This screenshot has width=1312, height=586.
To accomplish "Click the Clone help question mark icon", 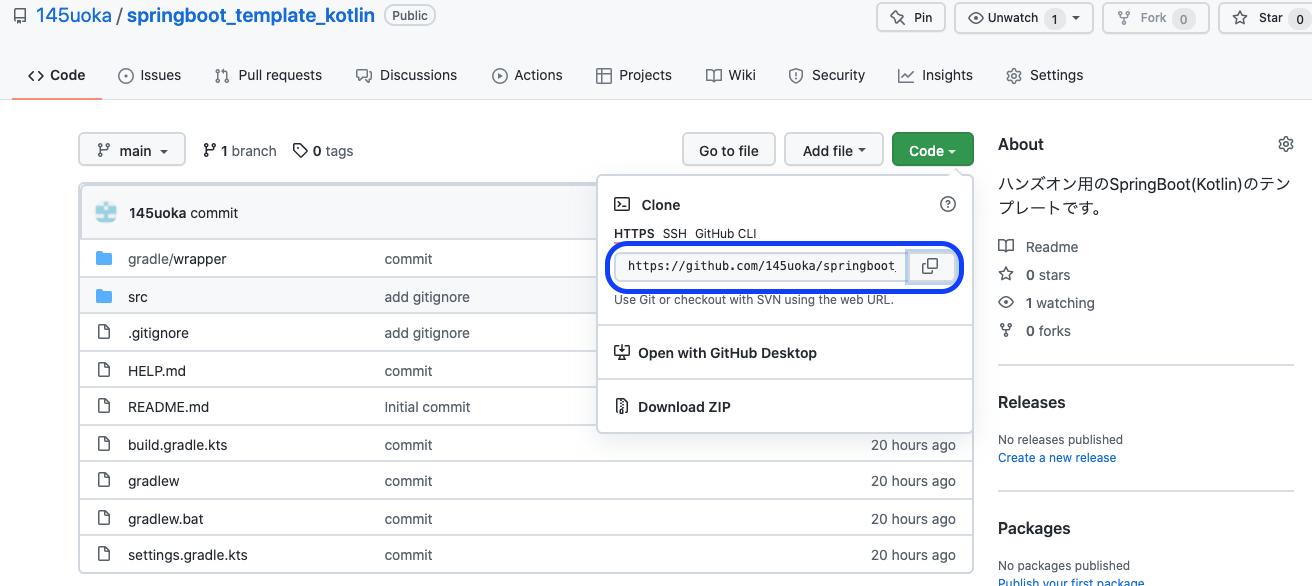I will (947, 204).
